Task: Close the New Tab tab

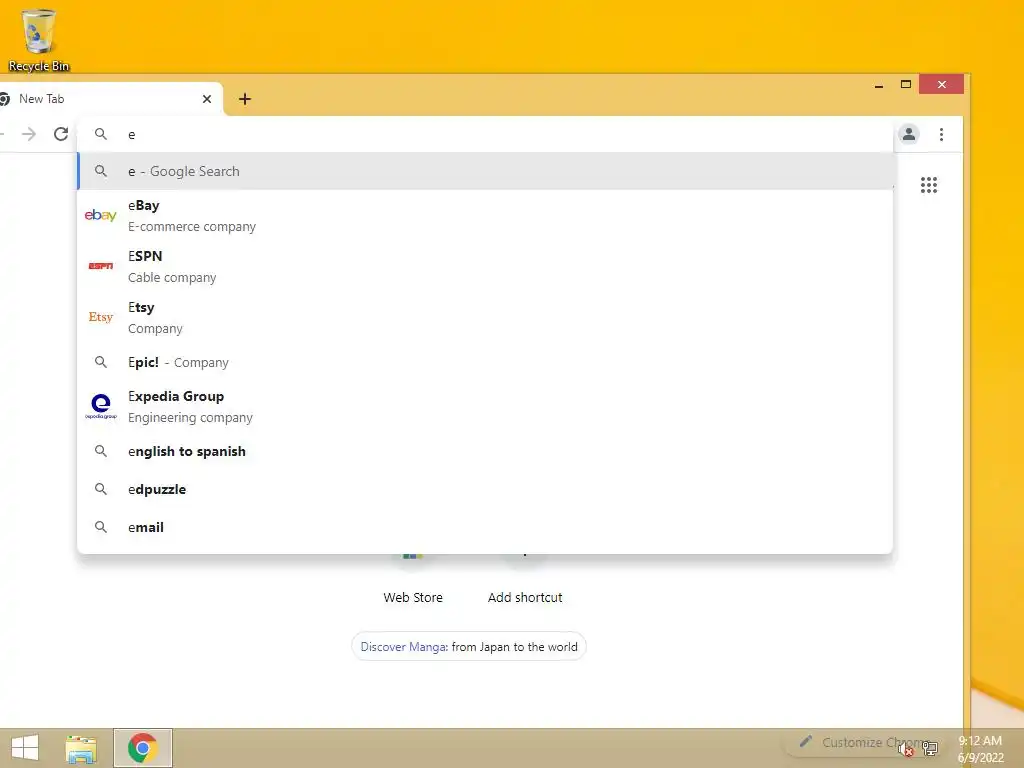Action: (x=207, y=99)
